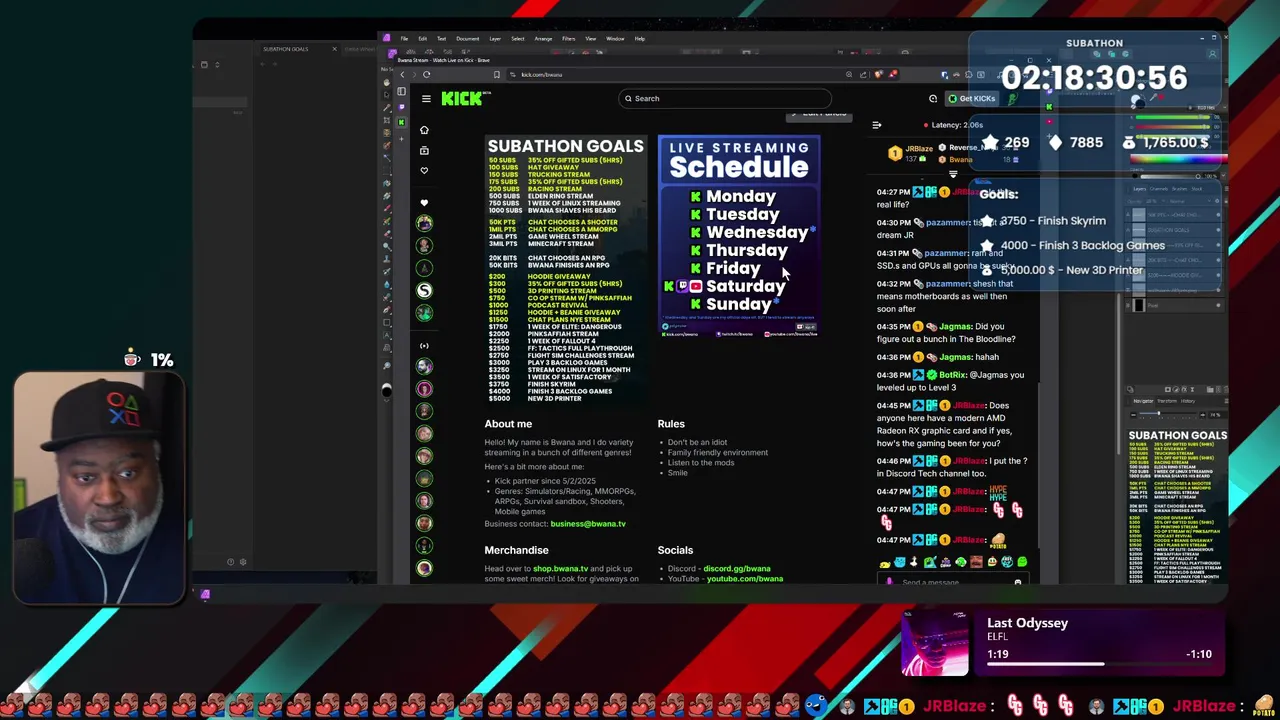Open Brave Rewards triangle icon
This screenshot has height=720, width=1280.
click(892, 74)
